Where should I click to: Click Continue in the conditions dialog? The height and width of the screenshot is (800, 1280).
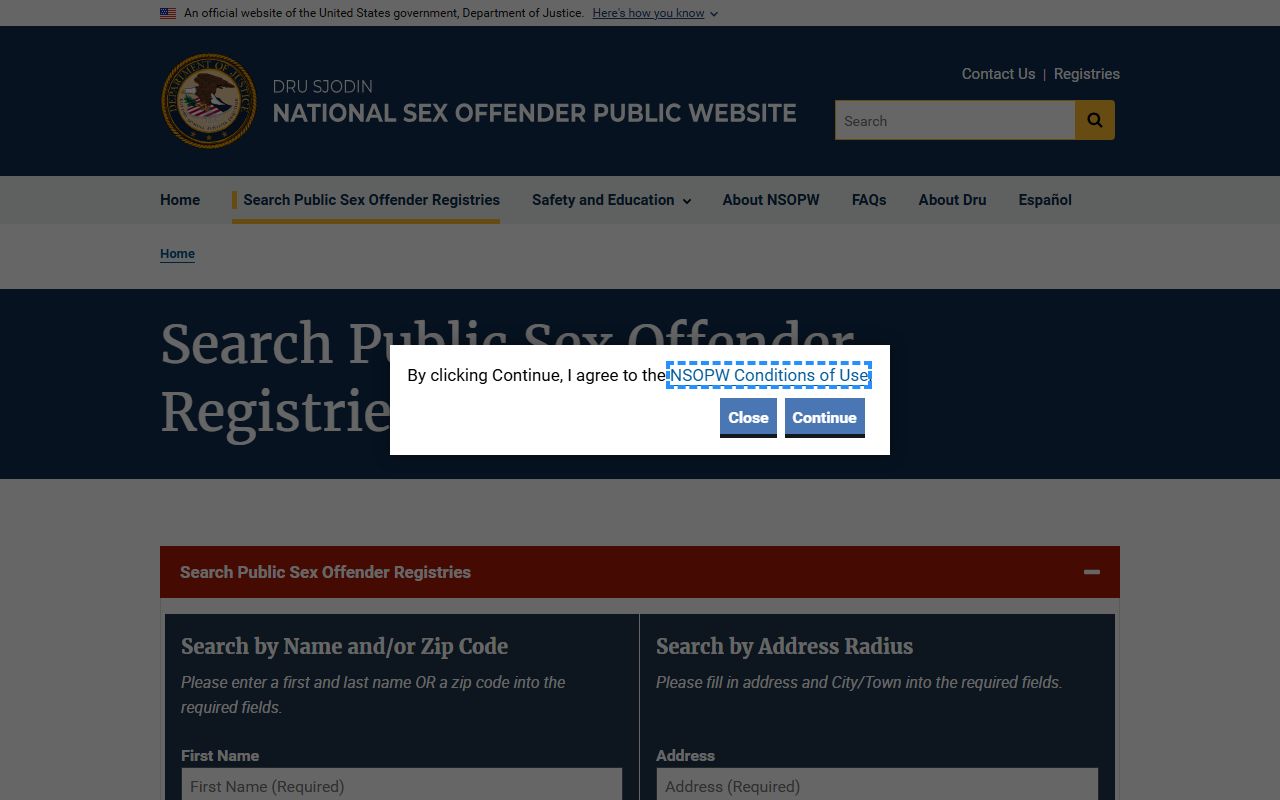(x=825, y=418)
